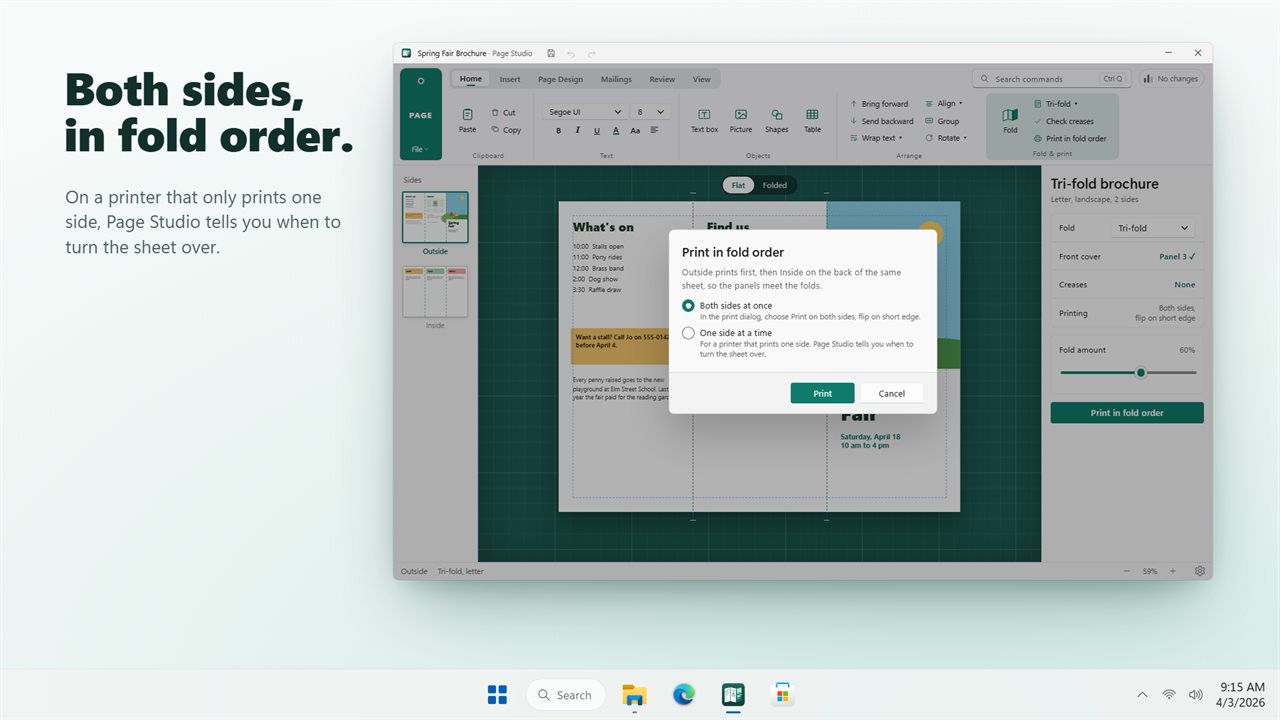Click the zoom in plus icon
The height and width of the screenshot is (720, 1280).
[x=1174, y=571]
